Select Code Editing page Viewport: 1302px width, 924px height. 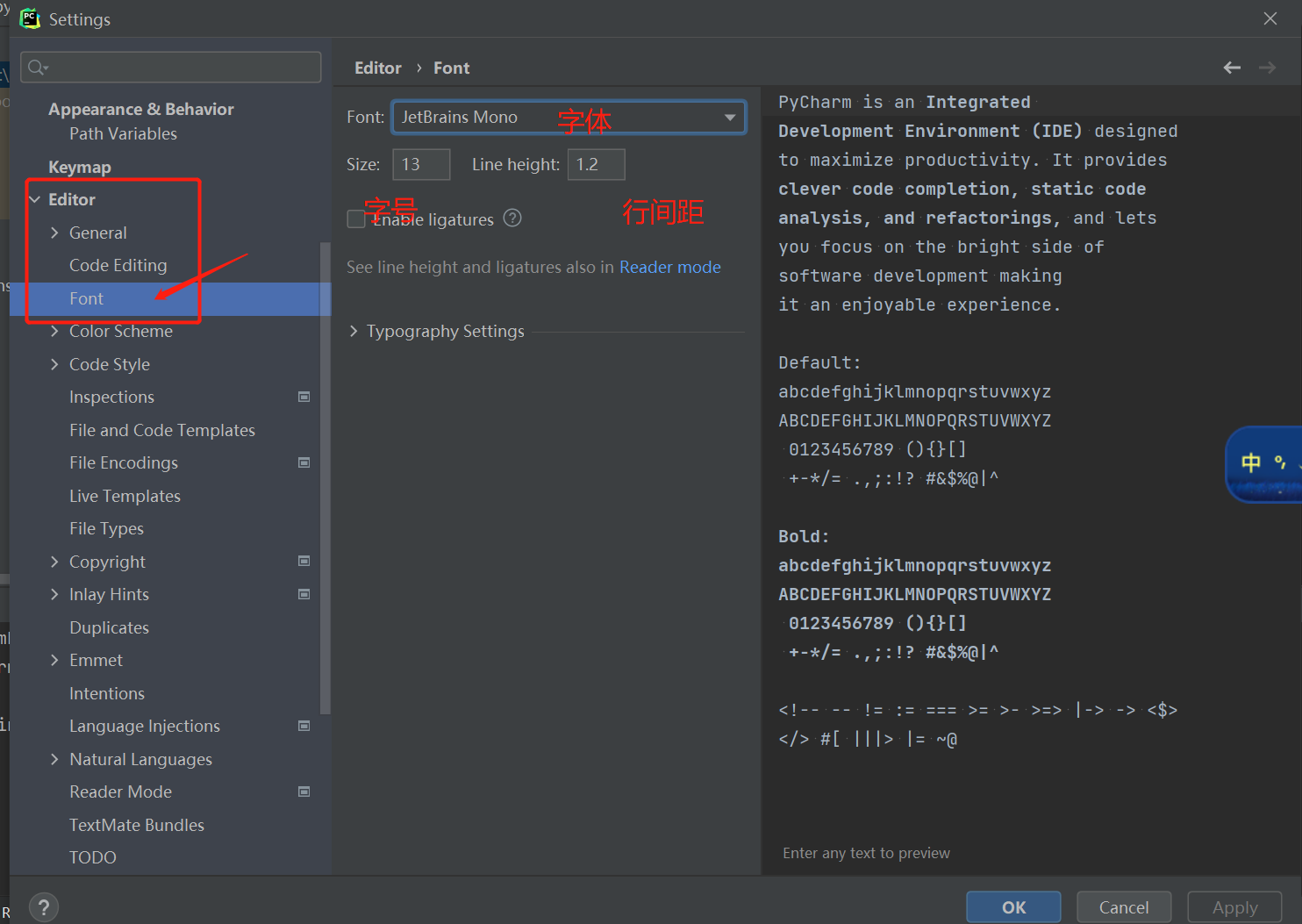click(118, 265)
